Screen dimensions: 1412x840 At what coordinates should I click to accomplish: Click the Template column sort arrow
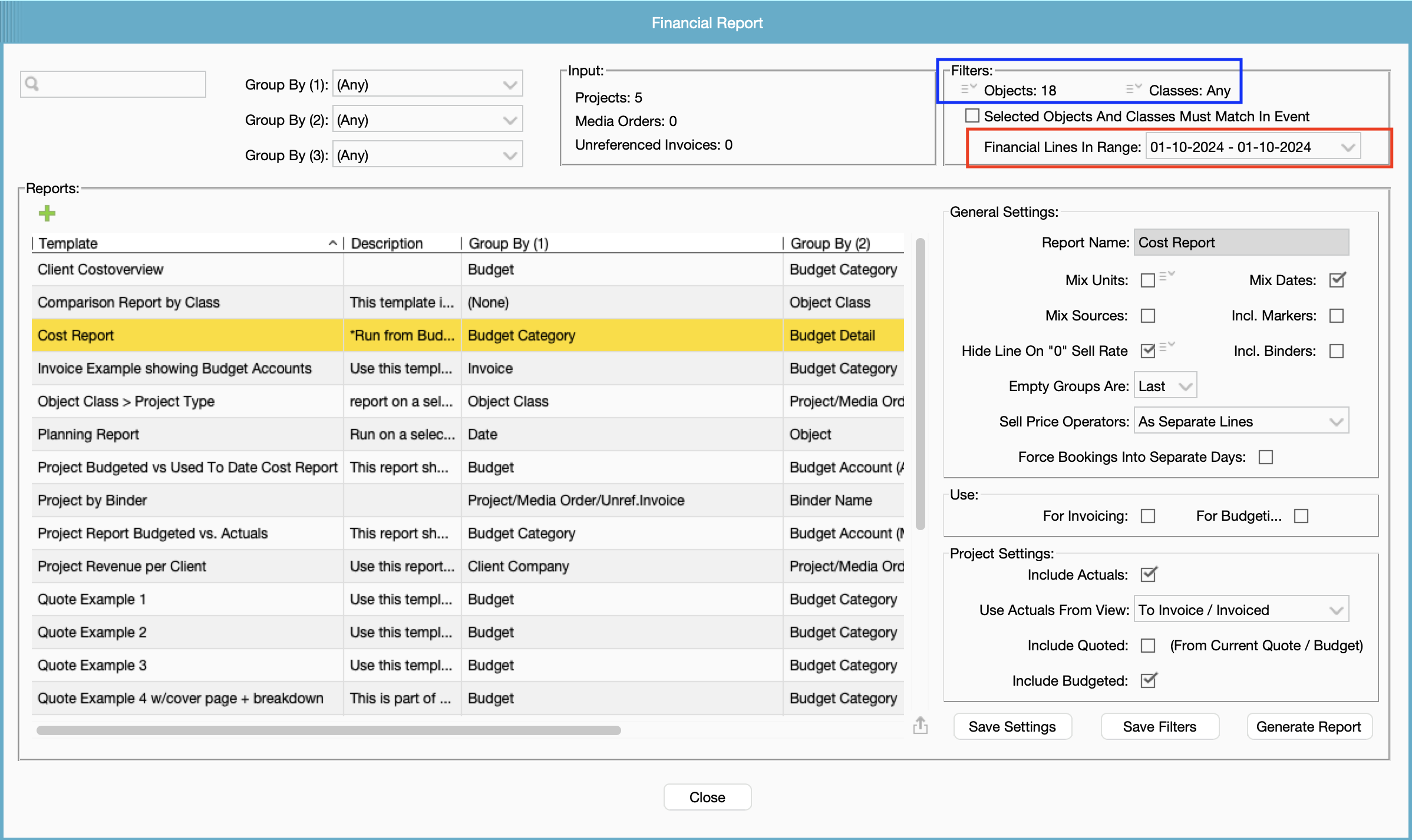[332, 243]
